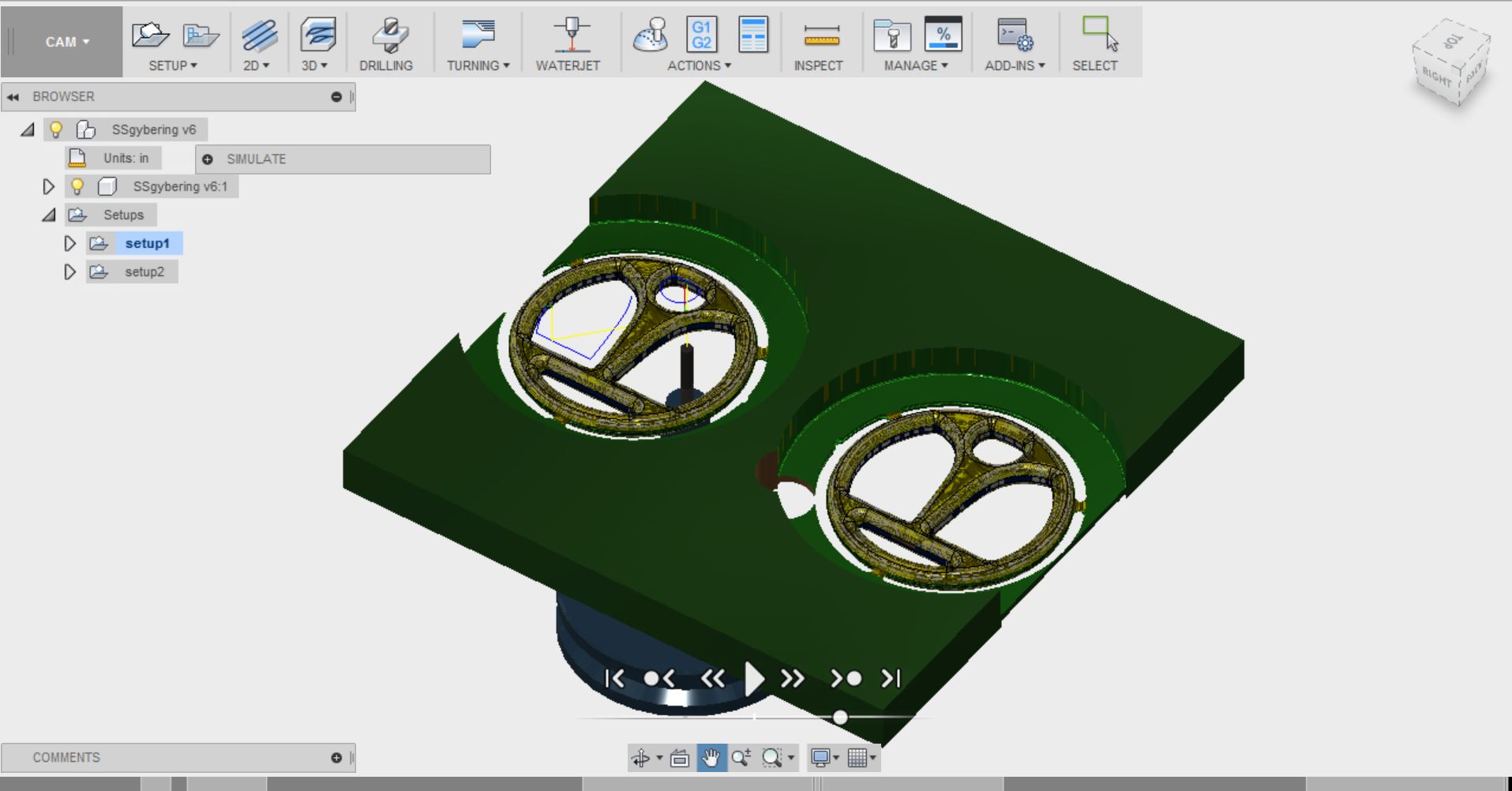Expand the SSgybering v6:1 component
The image size is (1512, 791).
coord(48,186)
